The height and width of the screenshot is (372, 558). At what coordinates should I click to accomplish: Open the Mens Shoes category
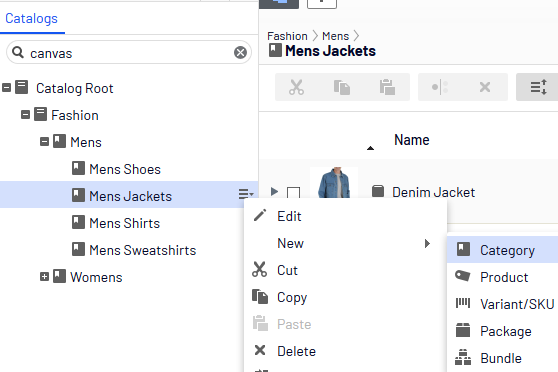click(x=125, y=169)
